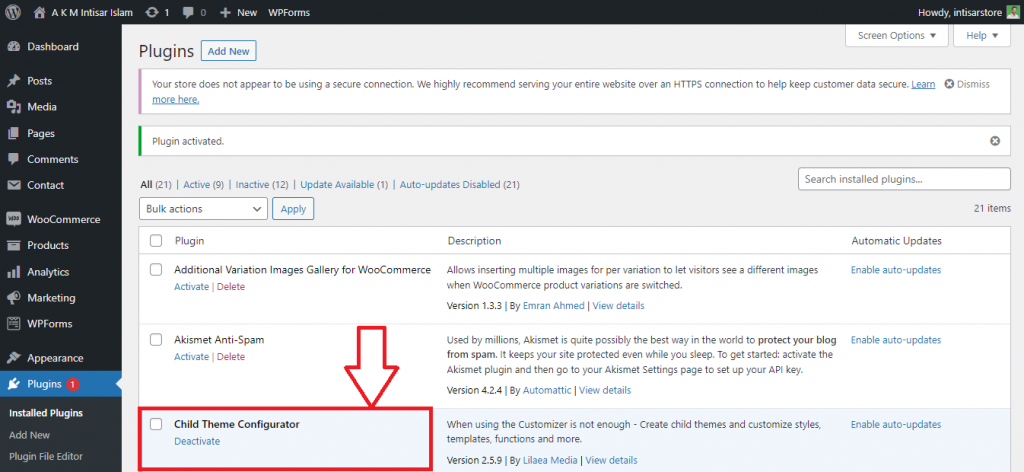
Task: Enable auto-updates for Child Theme Configurator
Action: click(895, 424)
